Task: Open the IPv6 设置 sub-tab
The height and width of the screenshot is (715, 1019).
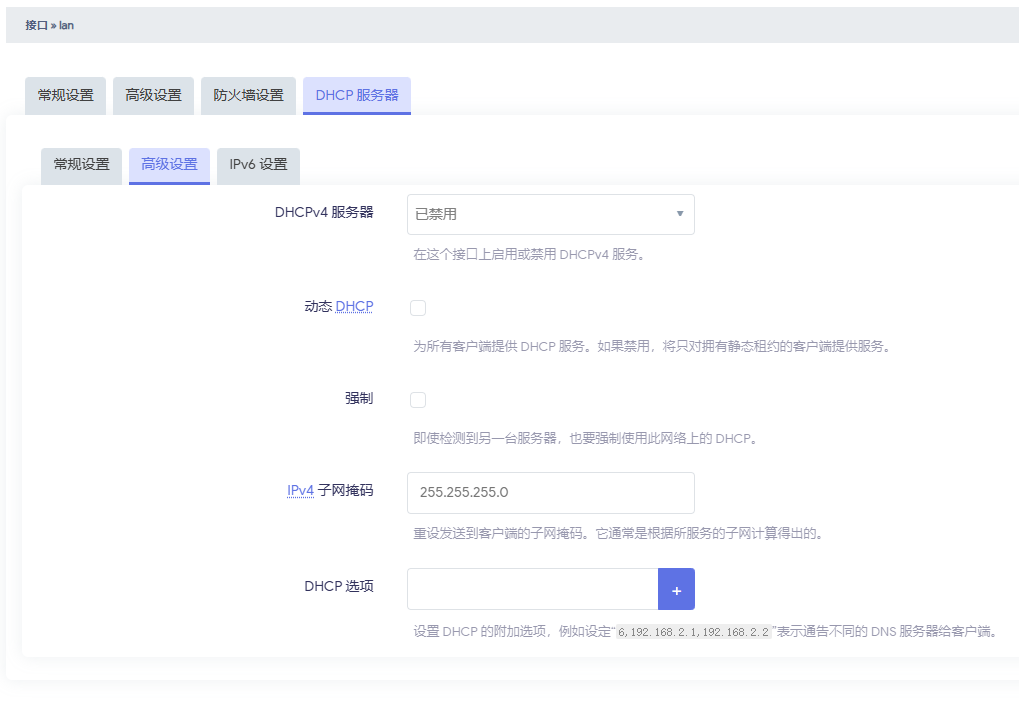Action: click(x=258, y=165)
